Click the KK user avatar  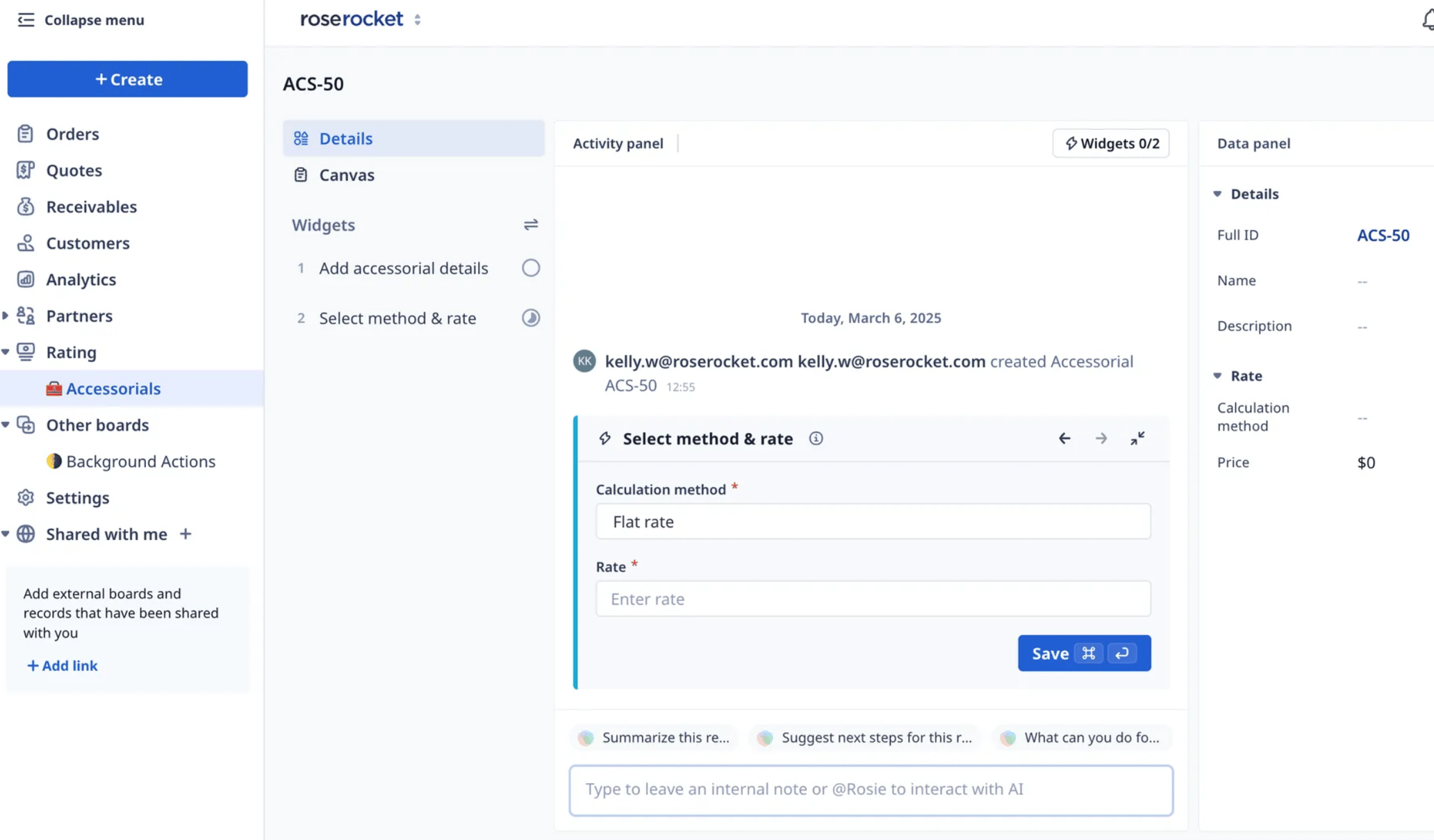click(584, 361)
